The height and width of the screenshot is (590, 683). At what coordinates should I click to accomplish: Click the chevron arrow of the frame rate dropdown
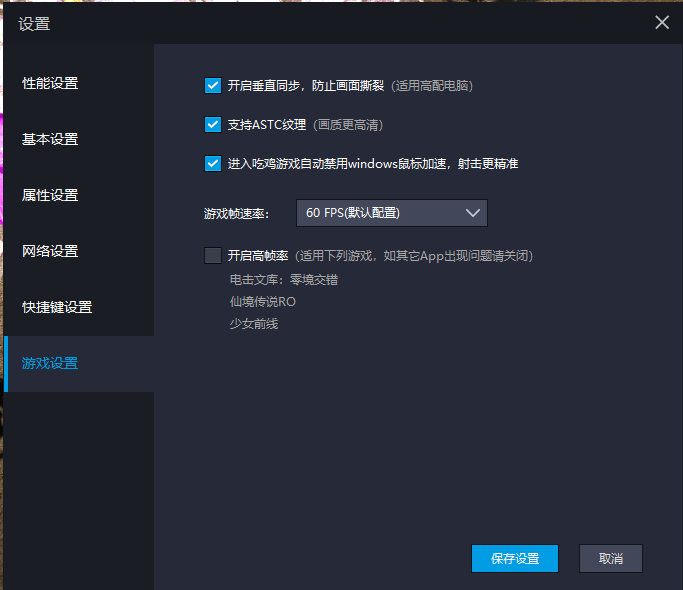click(x=473, y=213)
